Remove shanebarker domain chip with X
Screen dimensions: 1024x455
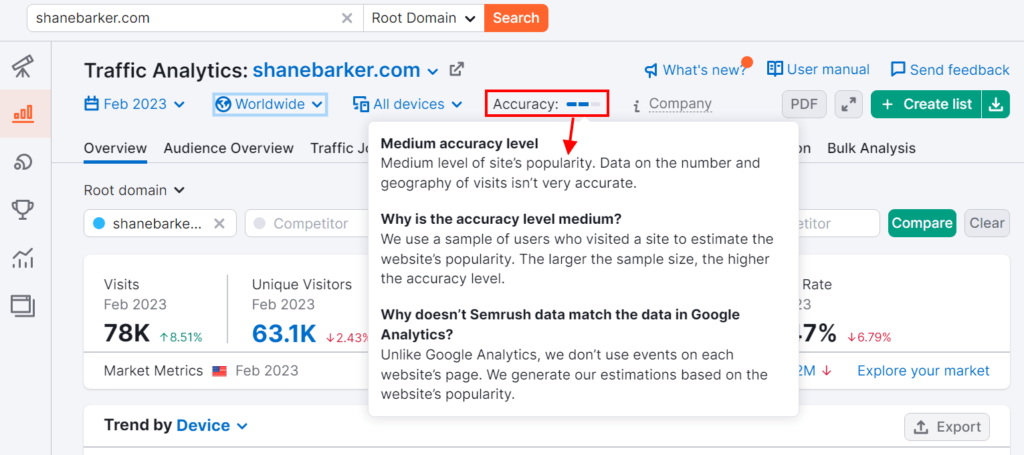click(x=219, y=223)
